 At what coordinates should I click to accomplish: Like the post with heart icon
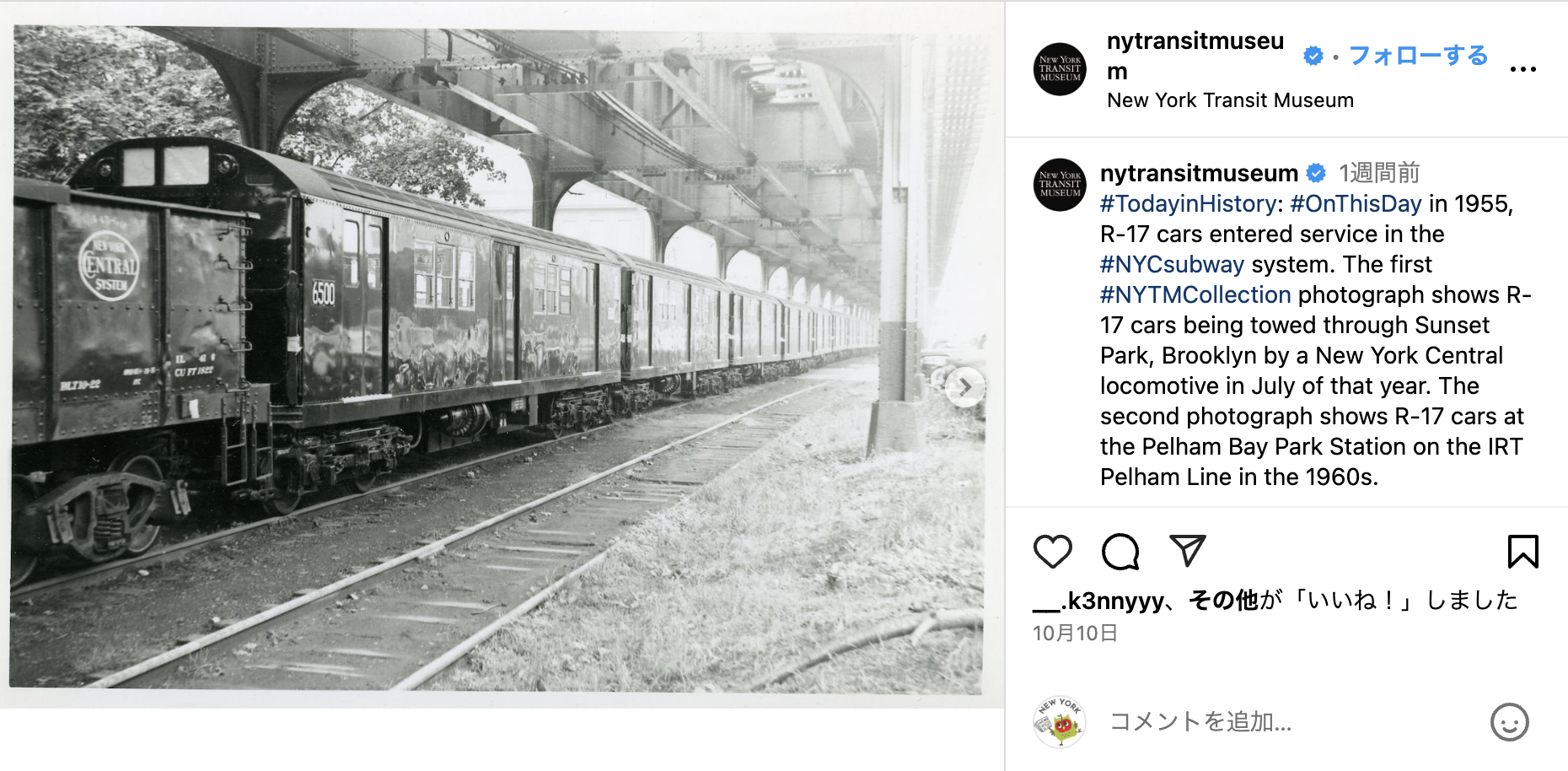click(x=1052, y=552)
